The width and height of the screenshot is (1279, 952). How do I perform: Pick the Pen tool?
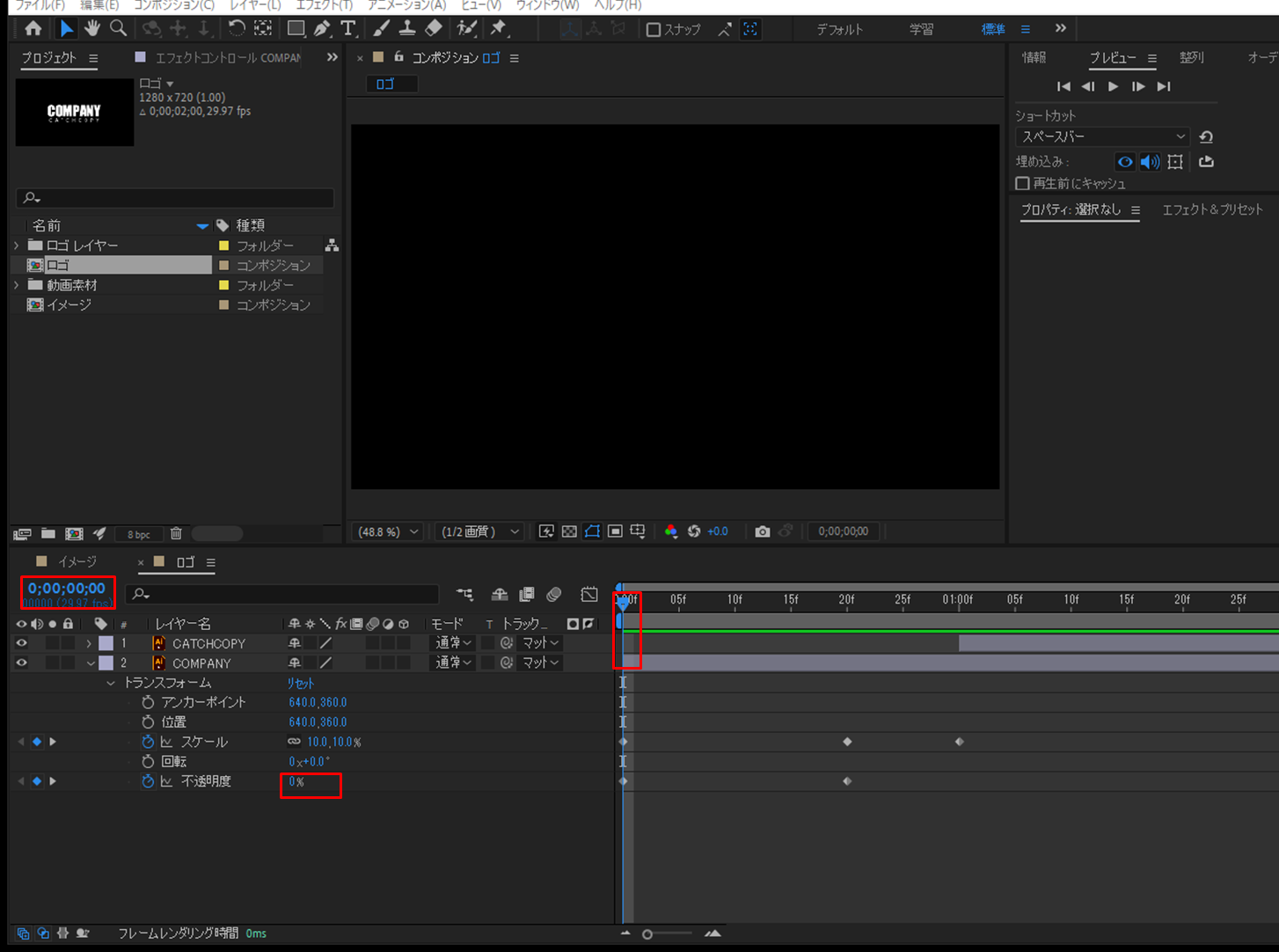322,28
